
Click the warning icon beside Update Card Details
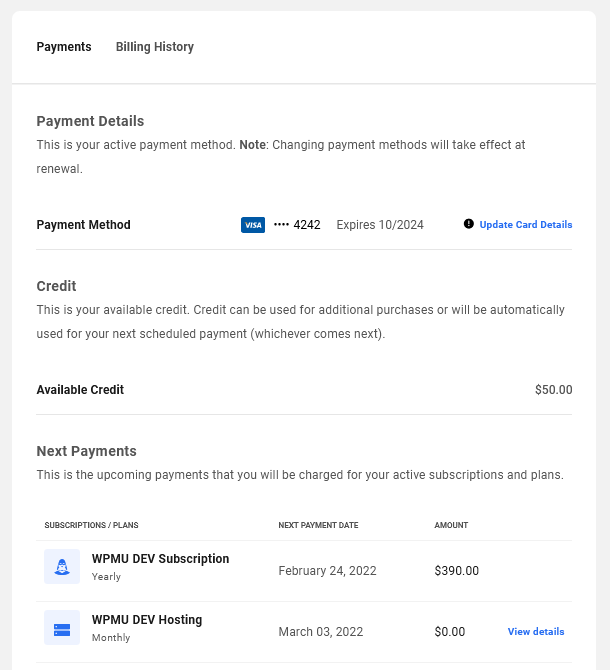click(469, 224)
